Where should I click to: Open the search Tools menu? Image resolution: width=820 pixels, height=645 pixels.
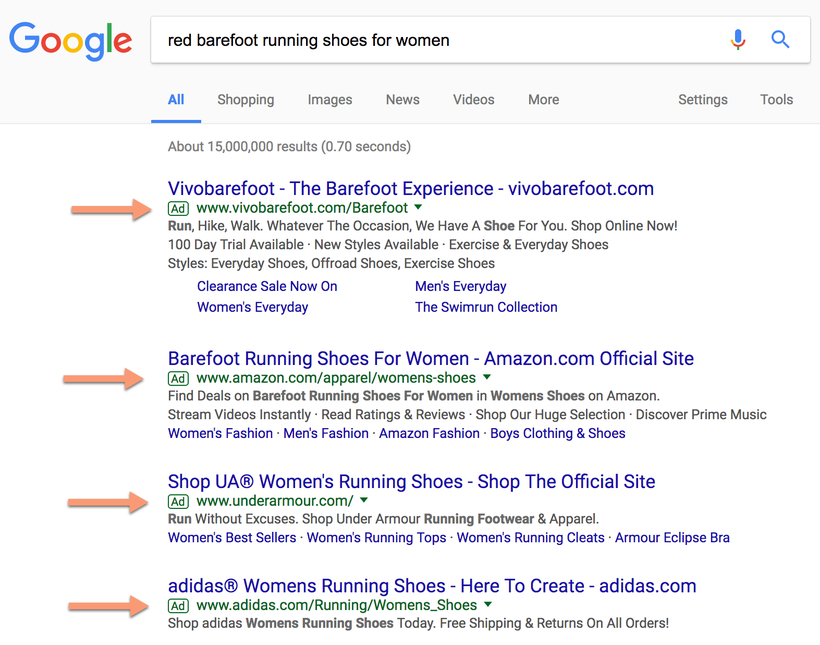[777, 99]
